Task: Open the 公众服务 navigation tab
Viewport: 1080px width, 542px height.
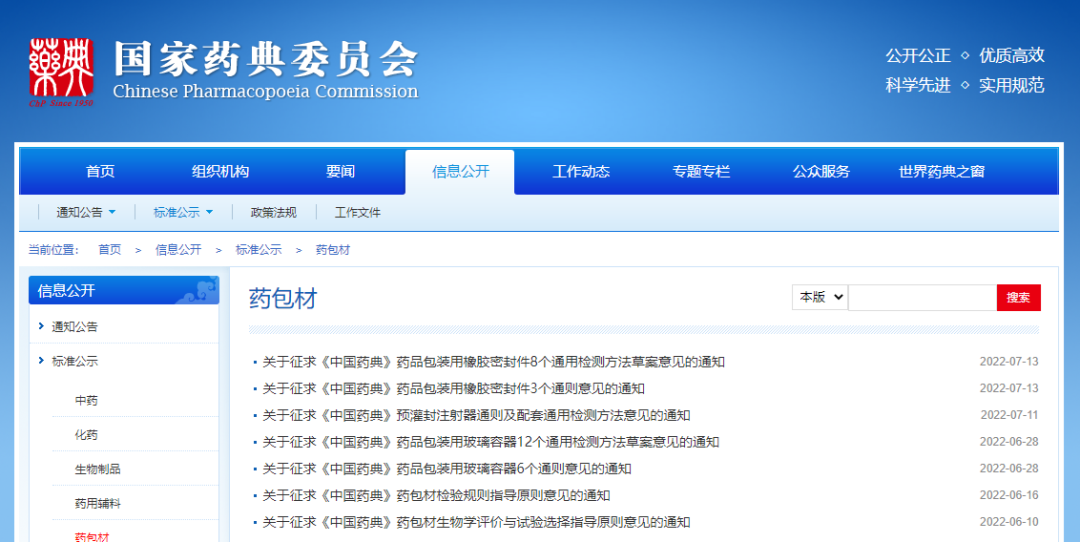Action: 821,171
